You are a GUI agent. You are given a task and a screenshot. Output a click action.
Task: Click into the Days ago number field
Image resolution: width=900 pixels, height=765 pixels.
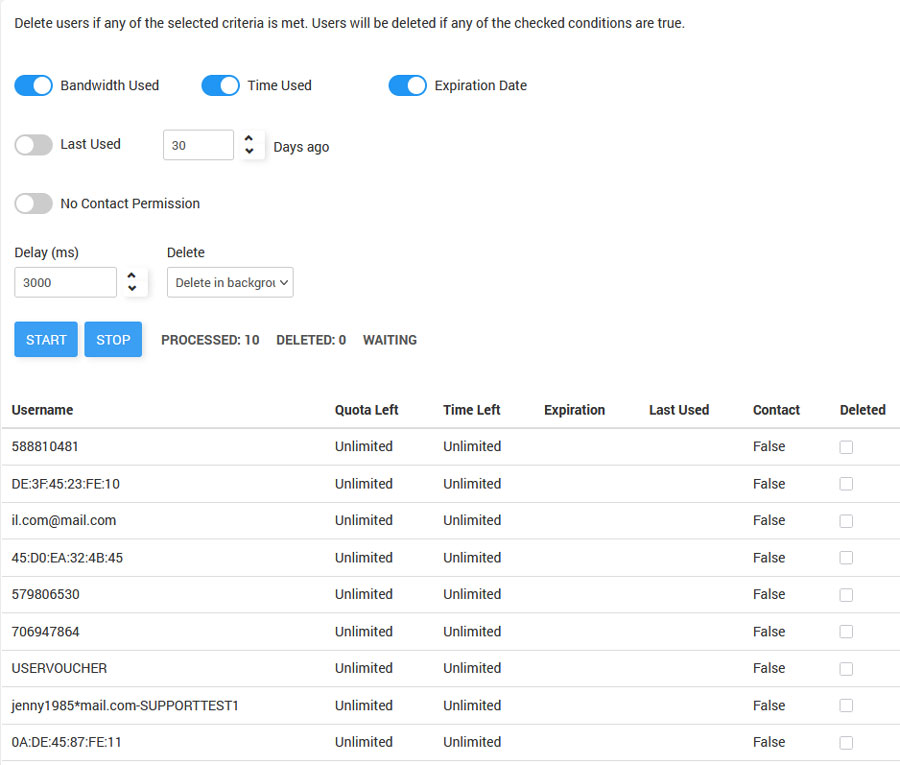pyautogui.click(x=198, y=145)
